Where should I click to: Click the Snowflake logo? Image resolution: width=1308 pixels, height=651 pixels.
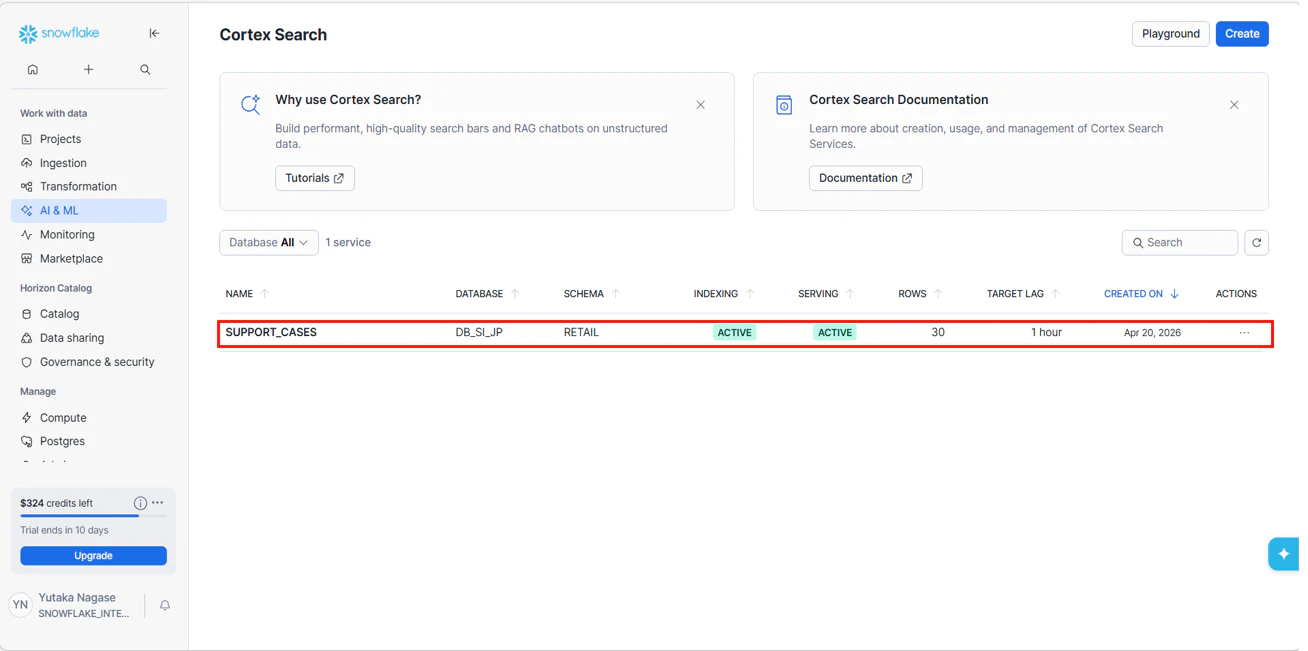tap(59, 33)
